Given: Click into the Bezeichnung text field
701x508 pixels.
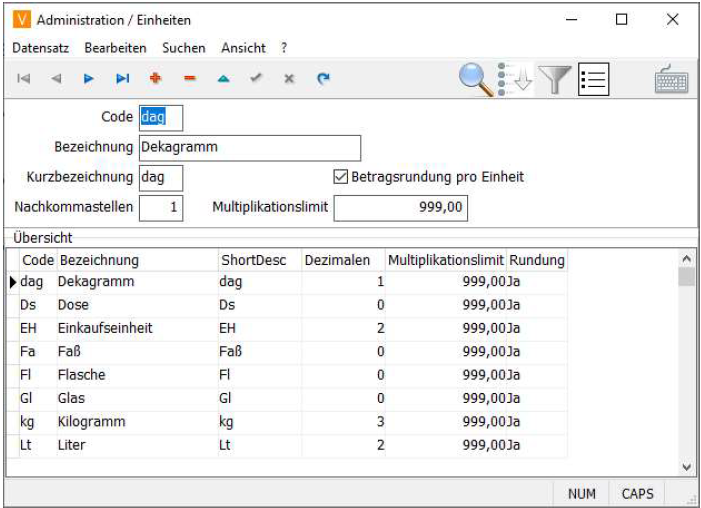Looking at the screenshot, I should (x=249, y=147).
